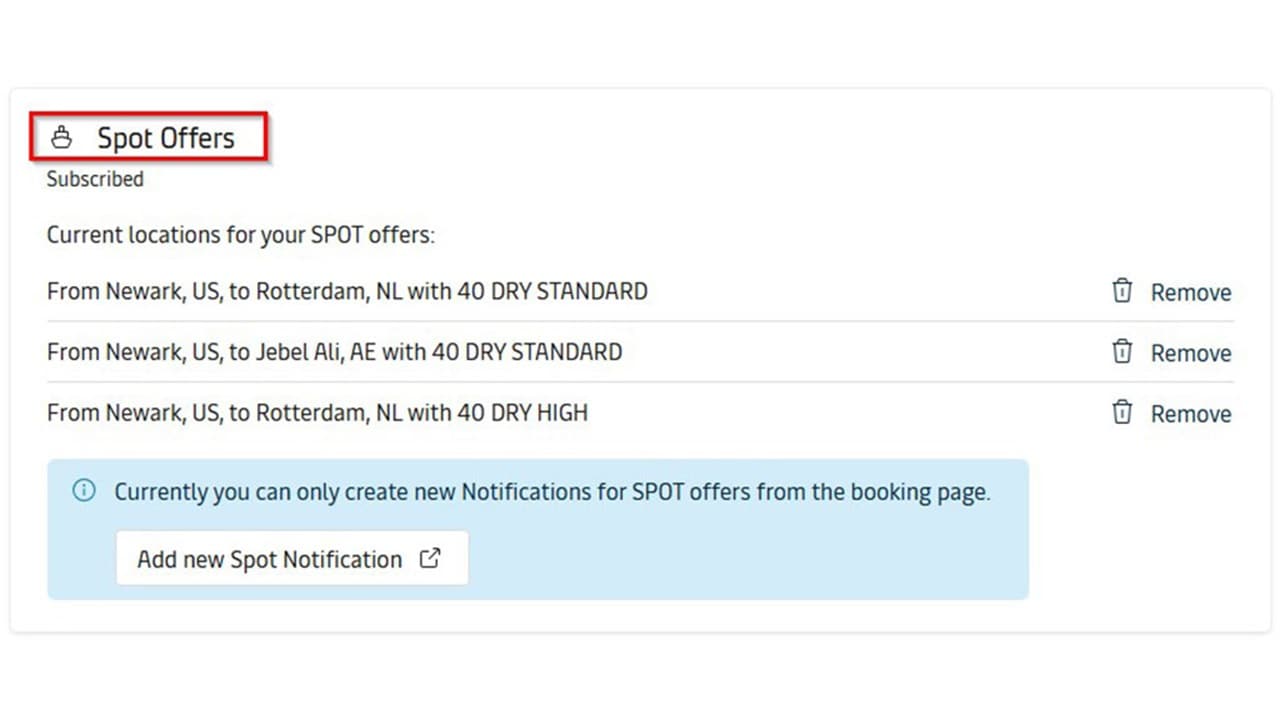Screen dimensions: 1280x720
Task: Click Remove link for the Jebel Ali offer
Action: coord(1190,354)
